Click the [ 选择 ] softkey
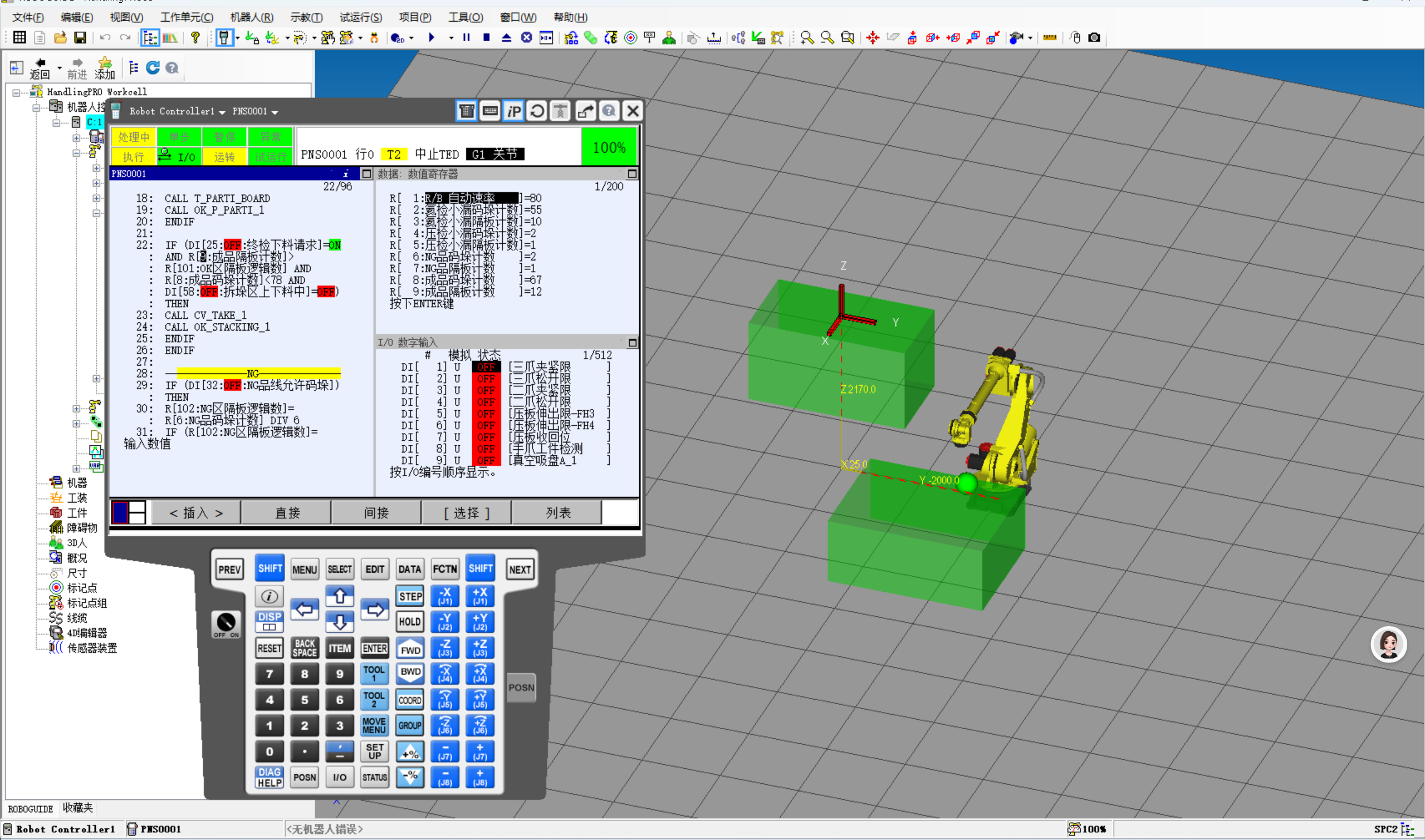1425x840 pixels. [x=467, y=513]
